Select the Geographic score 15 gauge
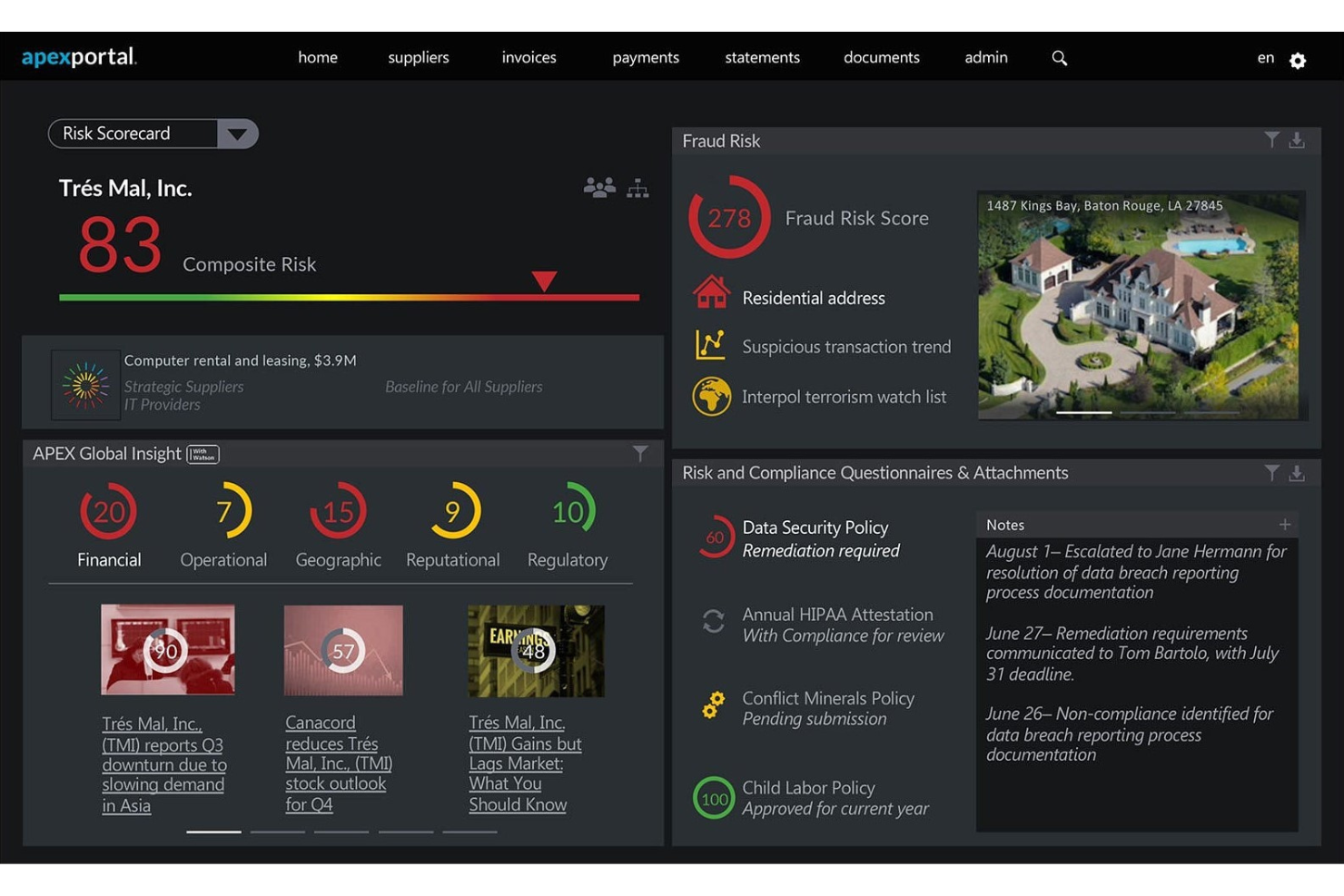The width and height of the screenshot is (1344, 896). pyautogui.click(x=338, y=512)
